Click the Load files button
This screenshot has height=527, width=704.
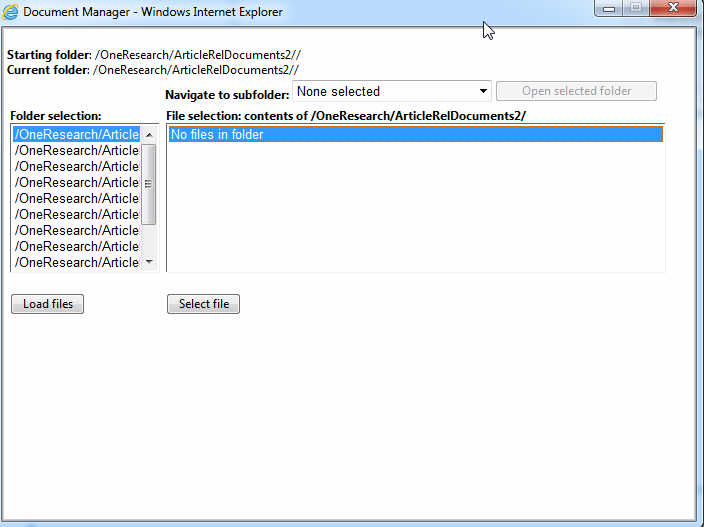click(48, 304)
